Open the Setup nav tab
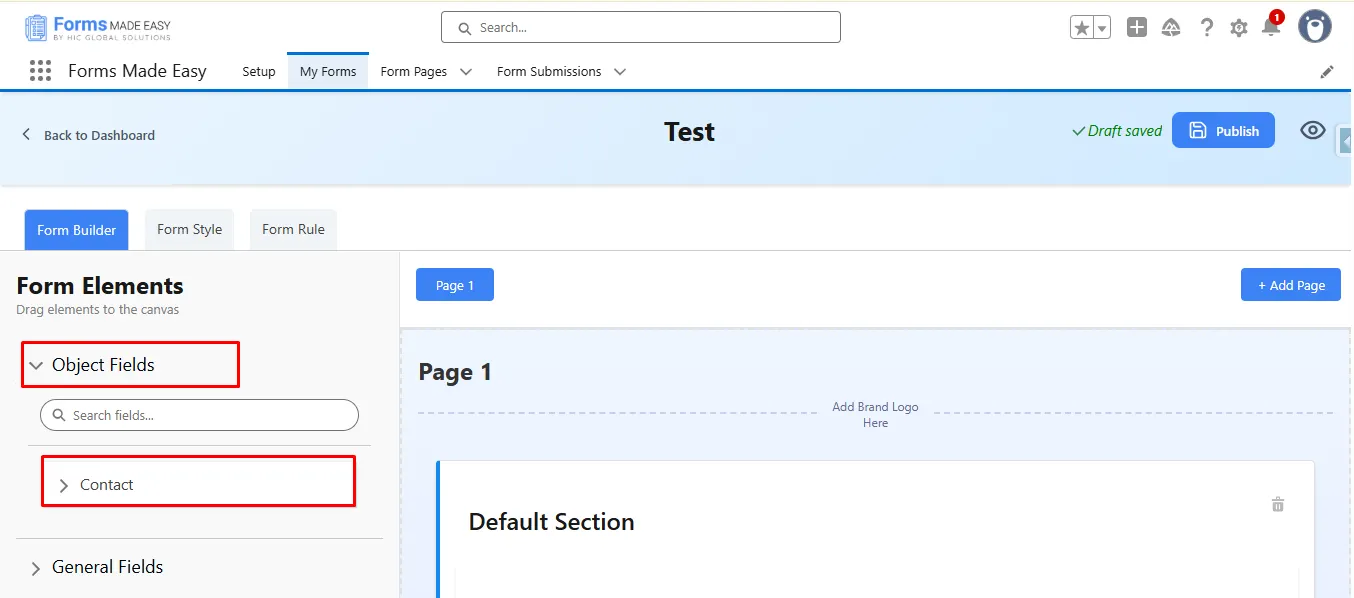 pyautogui.click(x=259, y=72)
